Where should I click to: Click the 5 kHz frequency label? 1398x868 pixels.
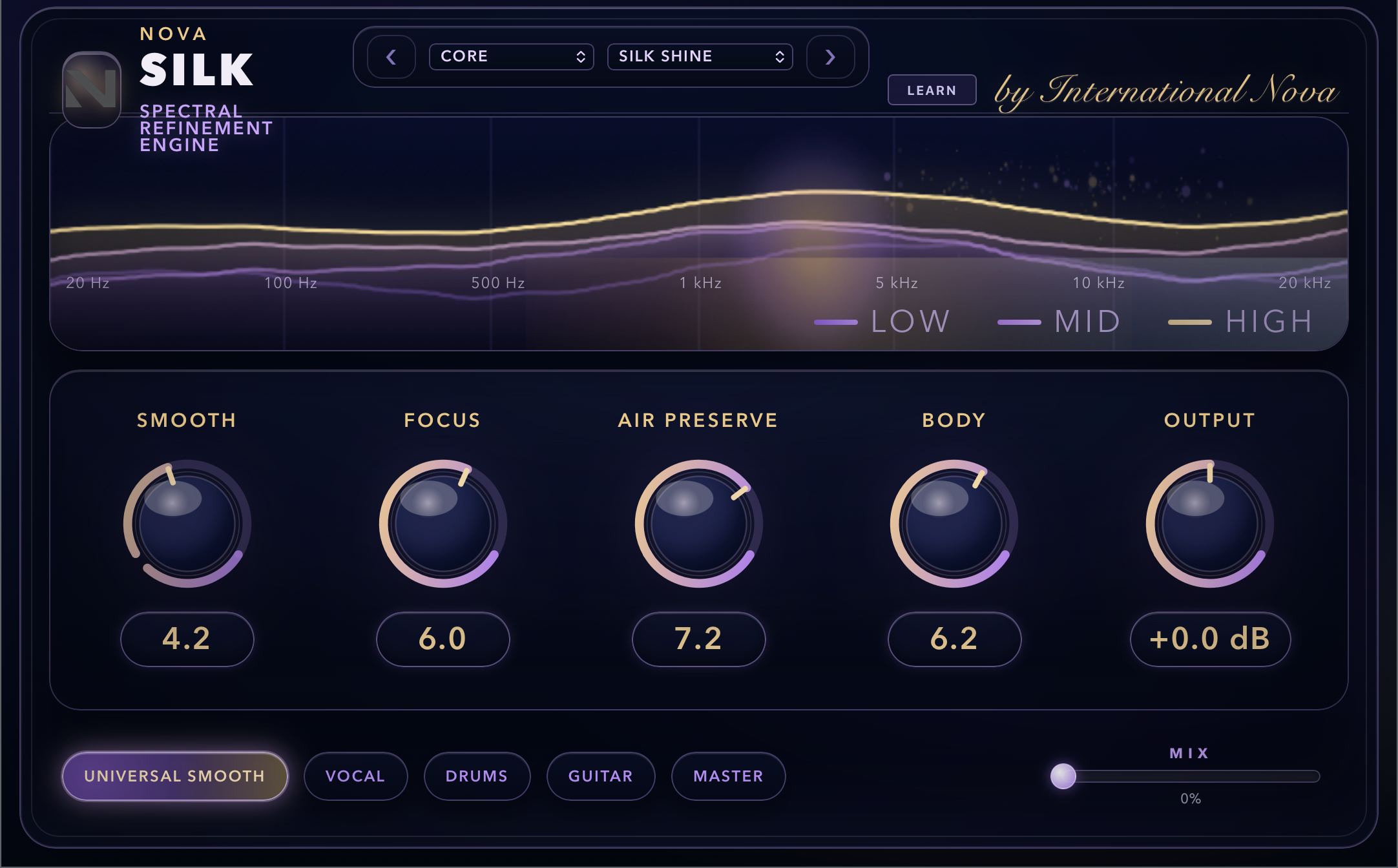(897, 283)
